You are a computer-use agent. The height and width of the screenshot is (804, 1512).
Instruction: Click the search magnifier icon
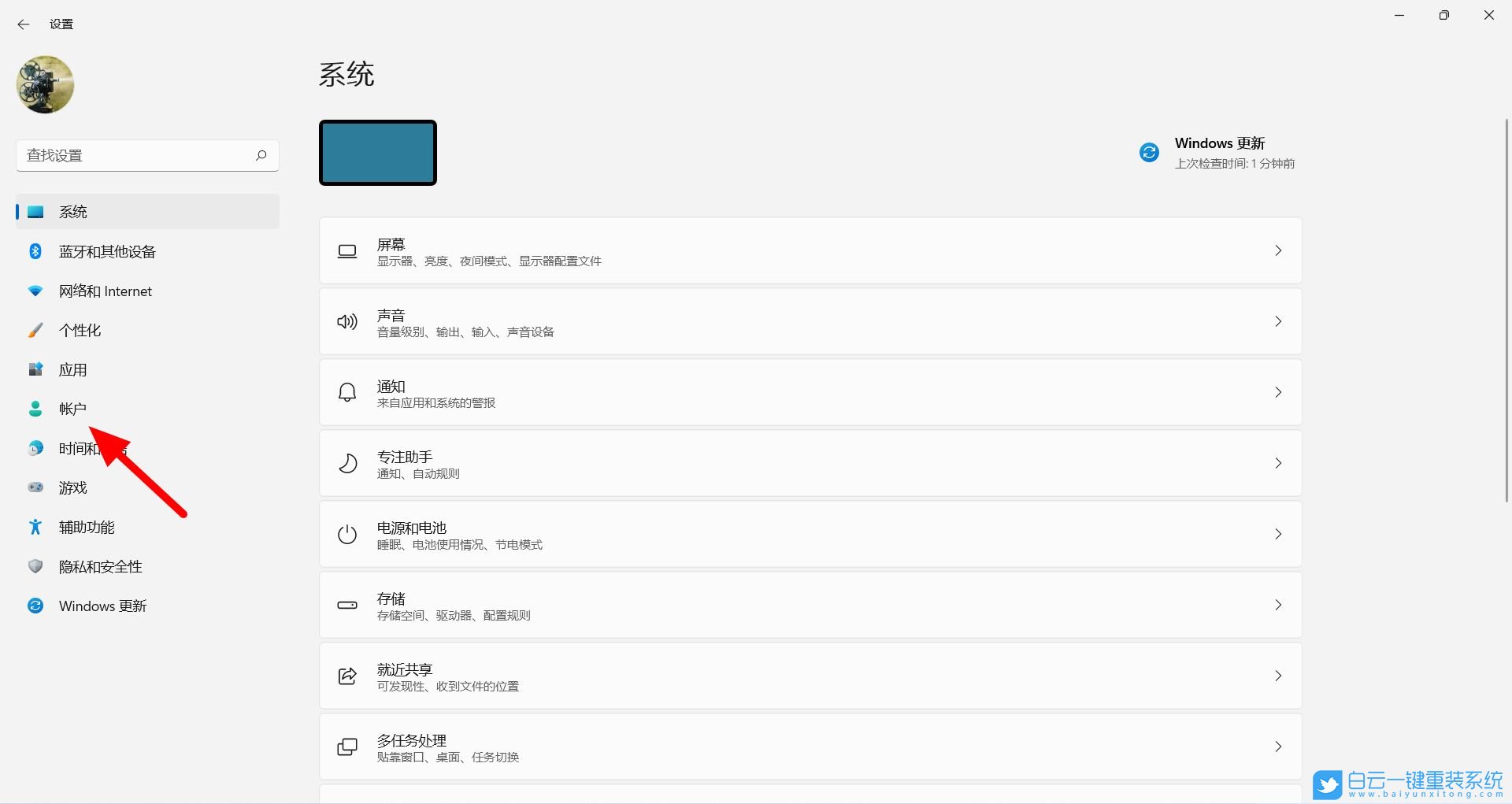(261, 155)
